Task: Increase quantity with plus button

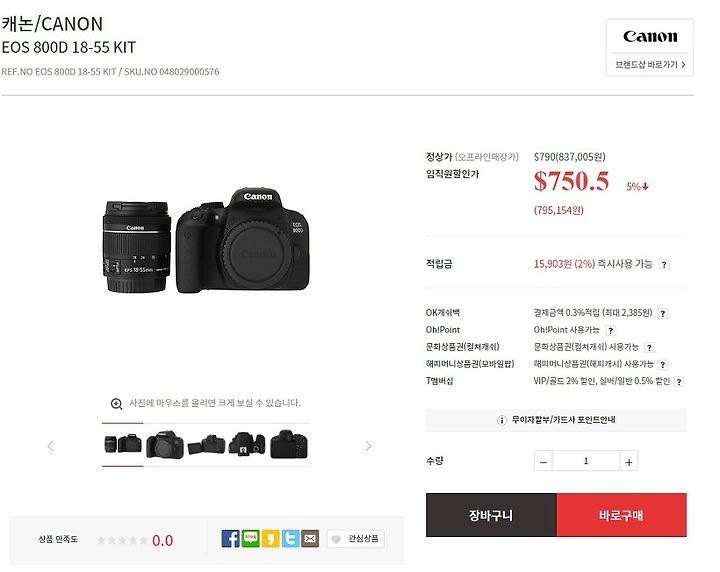Action: point(629,461)
